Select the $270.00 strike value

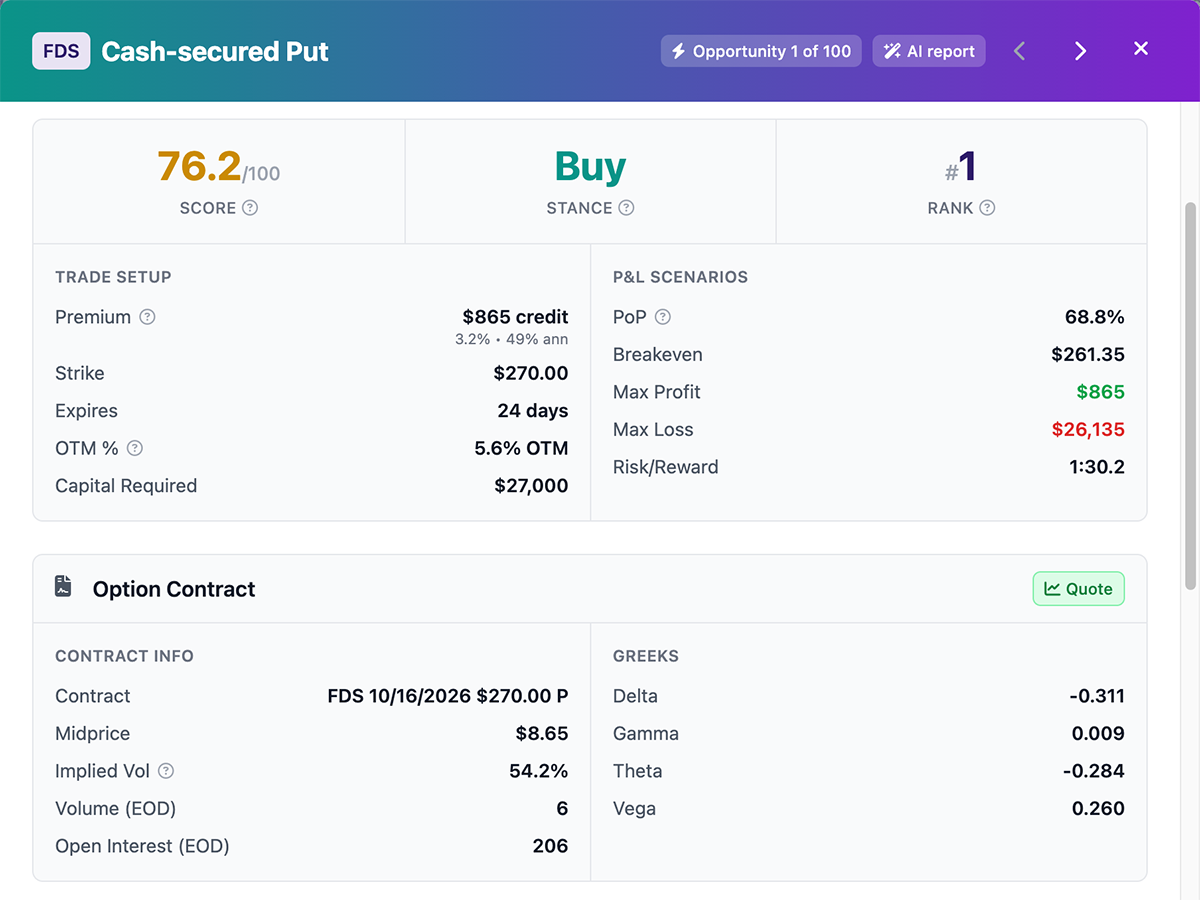(531, 373)
